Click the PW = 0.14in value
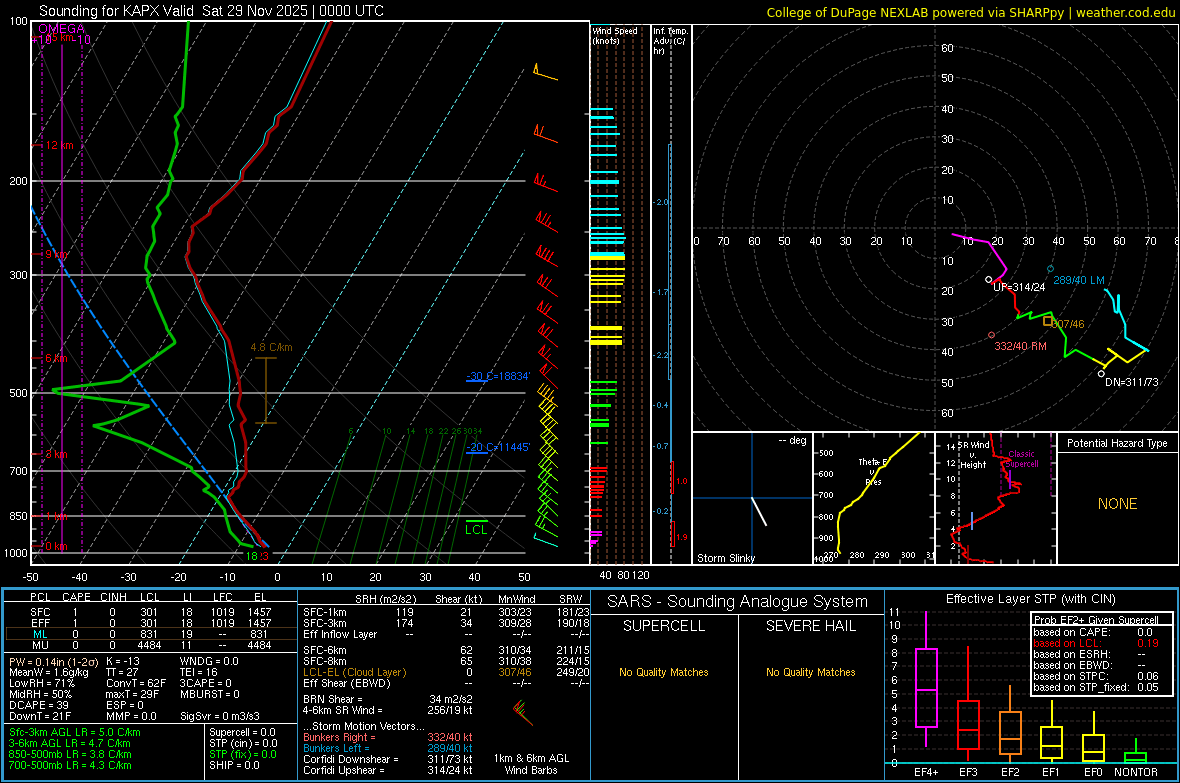 (x=53, y=661)
